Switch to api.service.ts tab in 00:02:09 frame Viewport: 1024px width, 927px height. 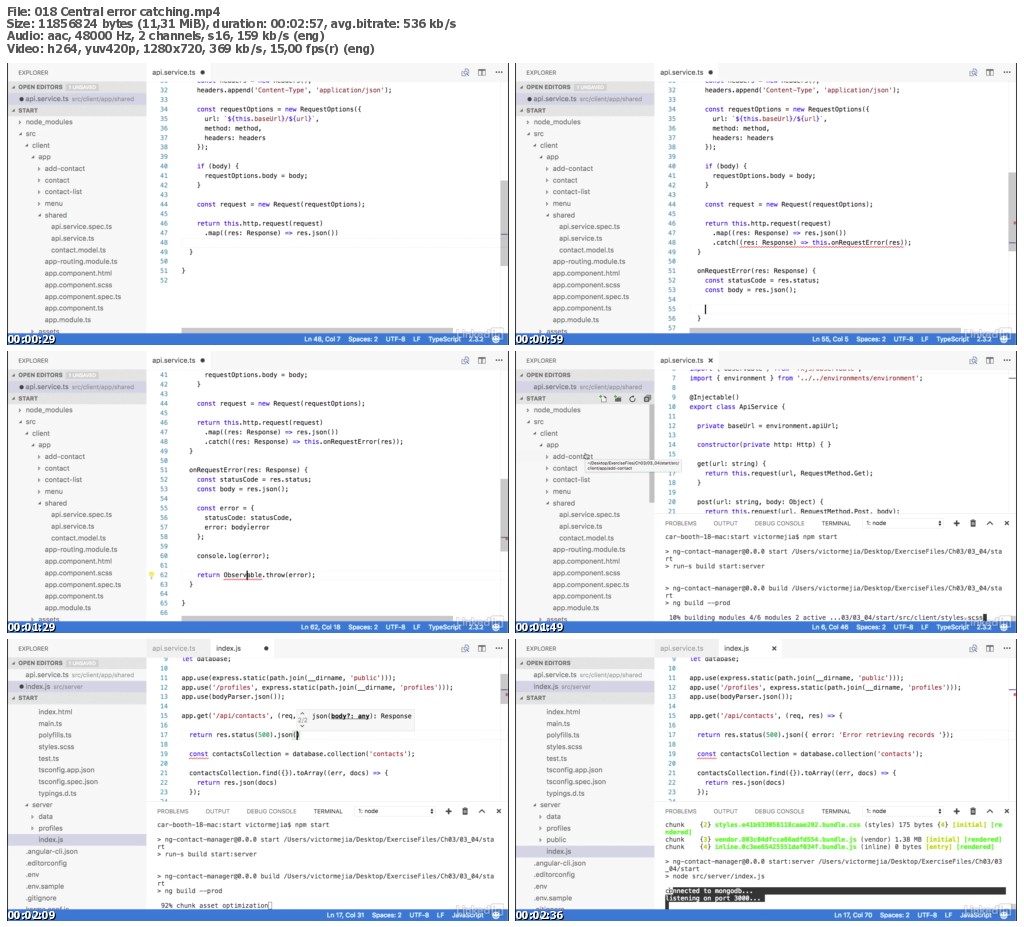pyautogui.click(x=174, y=649)
